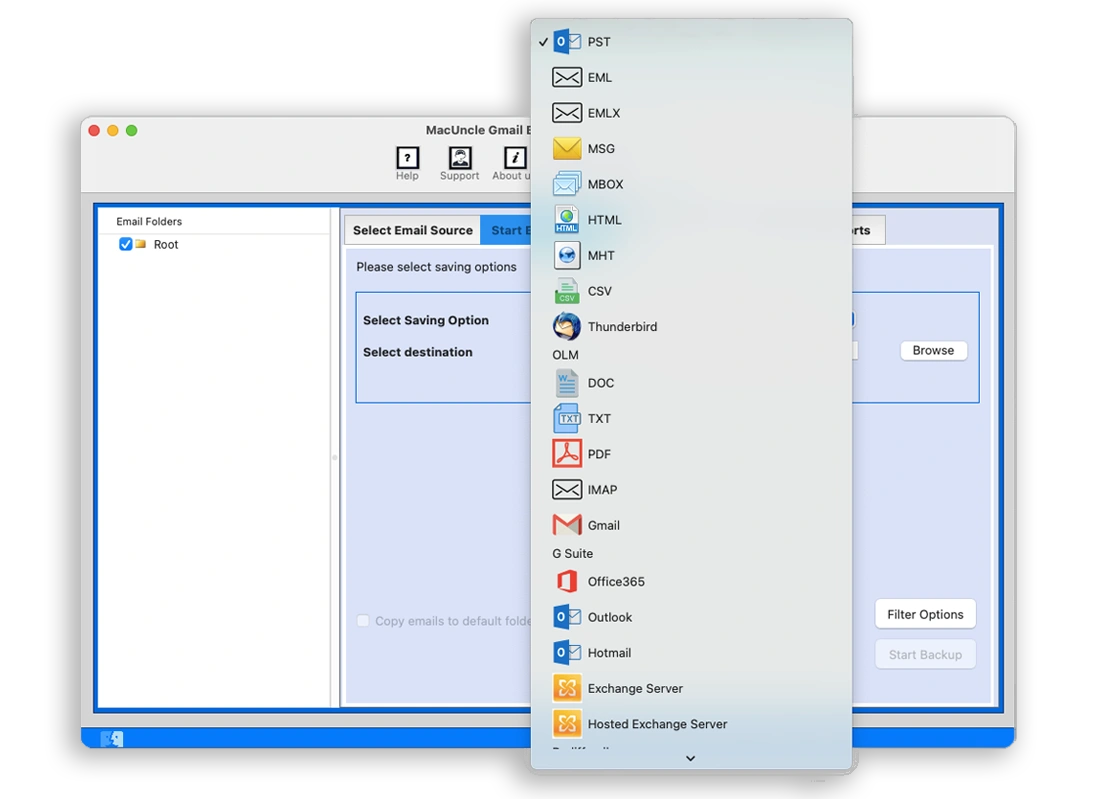1096x799 pixels.
Task: Close the MacUncle window with red button
Action: (94, 130)
